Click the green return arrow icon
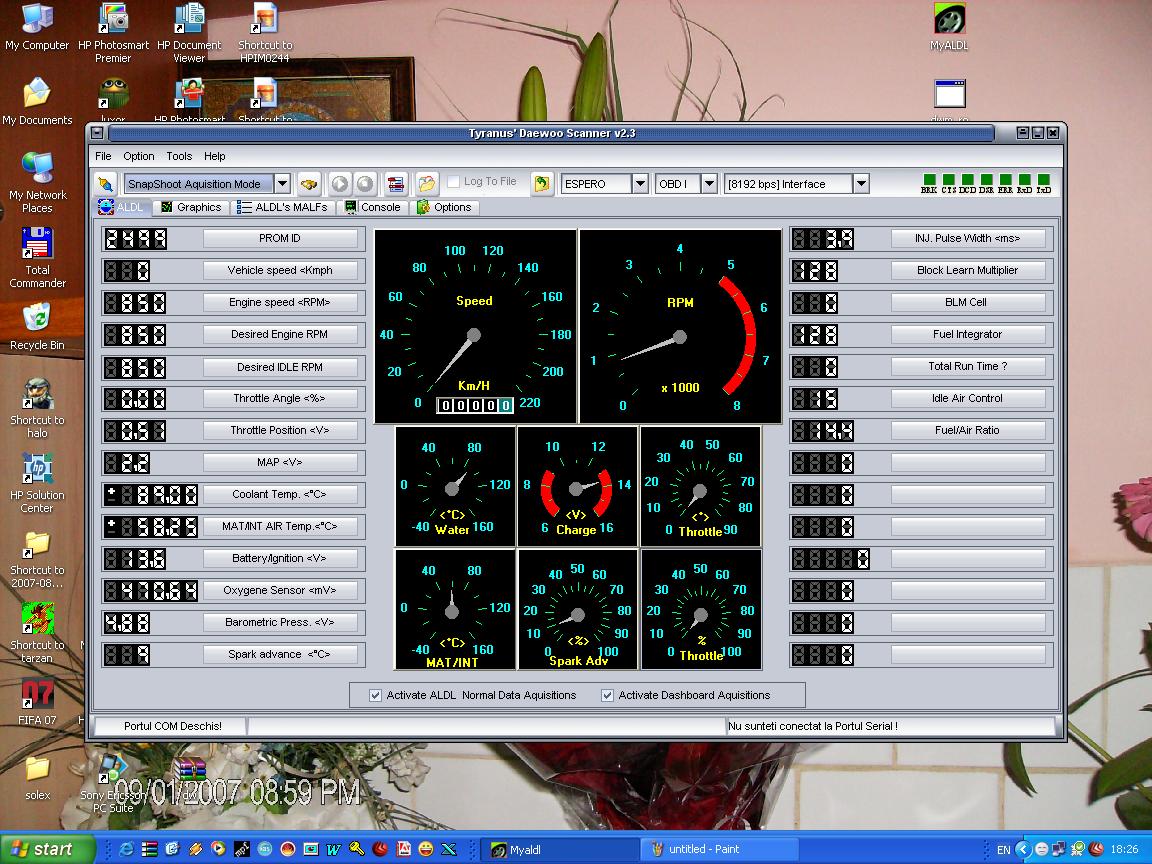 541,184
